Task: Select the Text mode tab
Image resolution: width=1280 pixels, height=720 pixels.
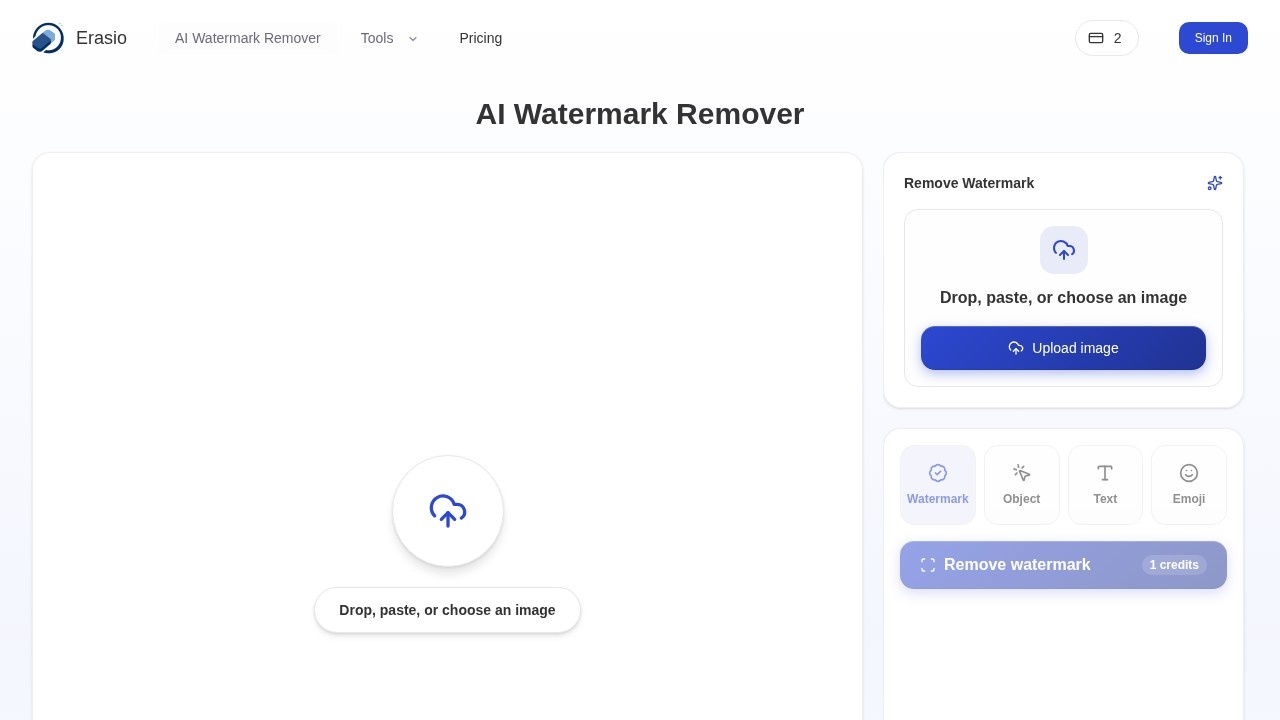Action: pyautogui.click(x=1105, y=485)
